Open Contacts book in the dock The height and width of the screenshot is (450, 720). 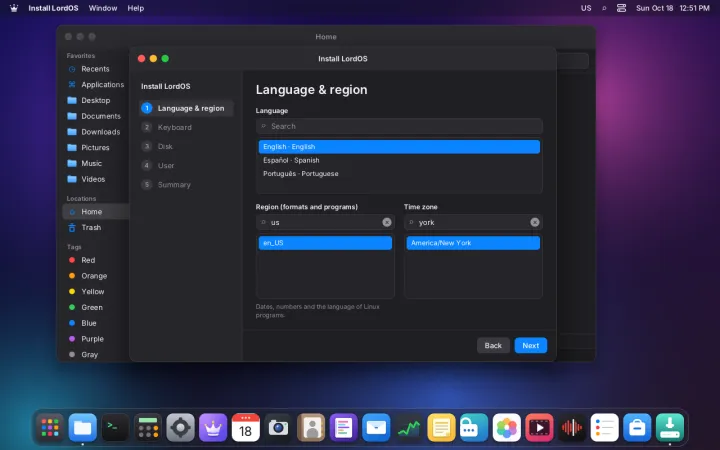311,428
